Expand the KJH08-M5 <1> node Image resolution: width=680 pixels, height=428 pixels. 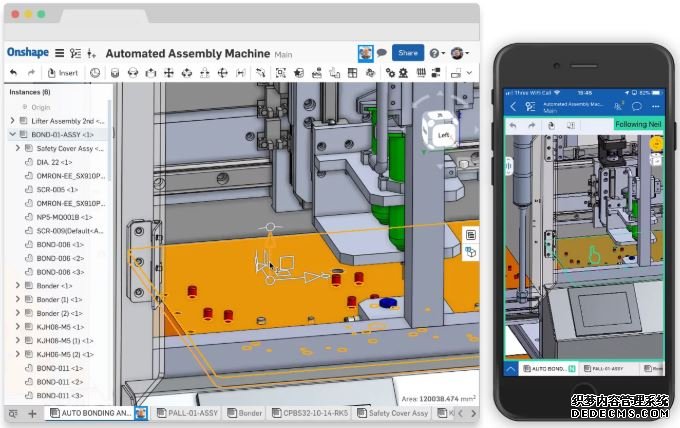pos(18,327)
